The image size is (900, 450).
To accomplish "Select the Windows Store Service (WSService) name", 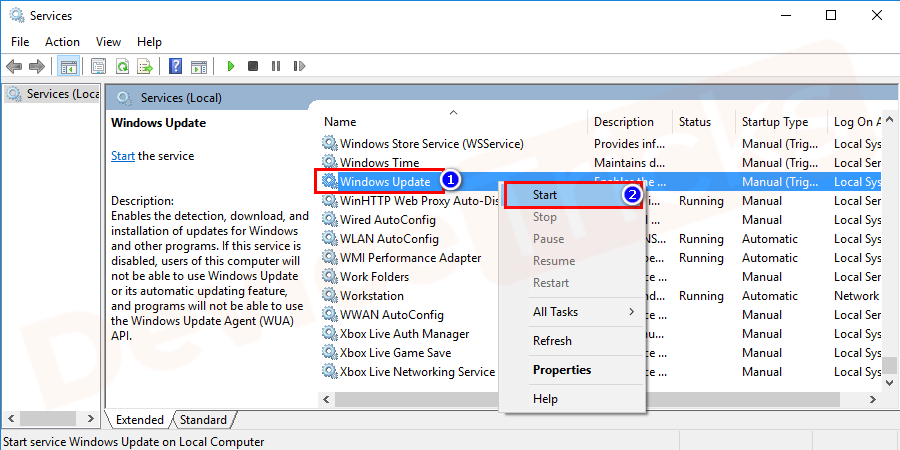I will coord(432,143).
